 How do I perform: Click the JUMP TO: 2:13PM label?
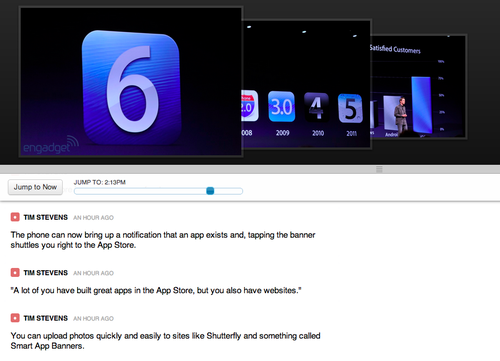[100, 182]
